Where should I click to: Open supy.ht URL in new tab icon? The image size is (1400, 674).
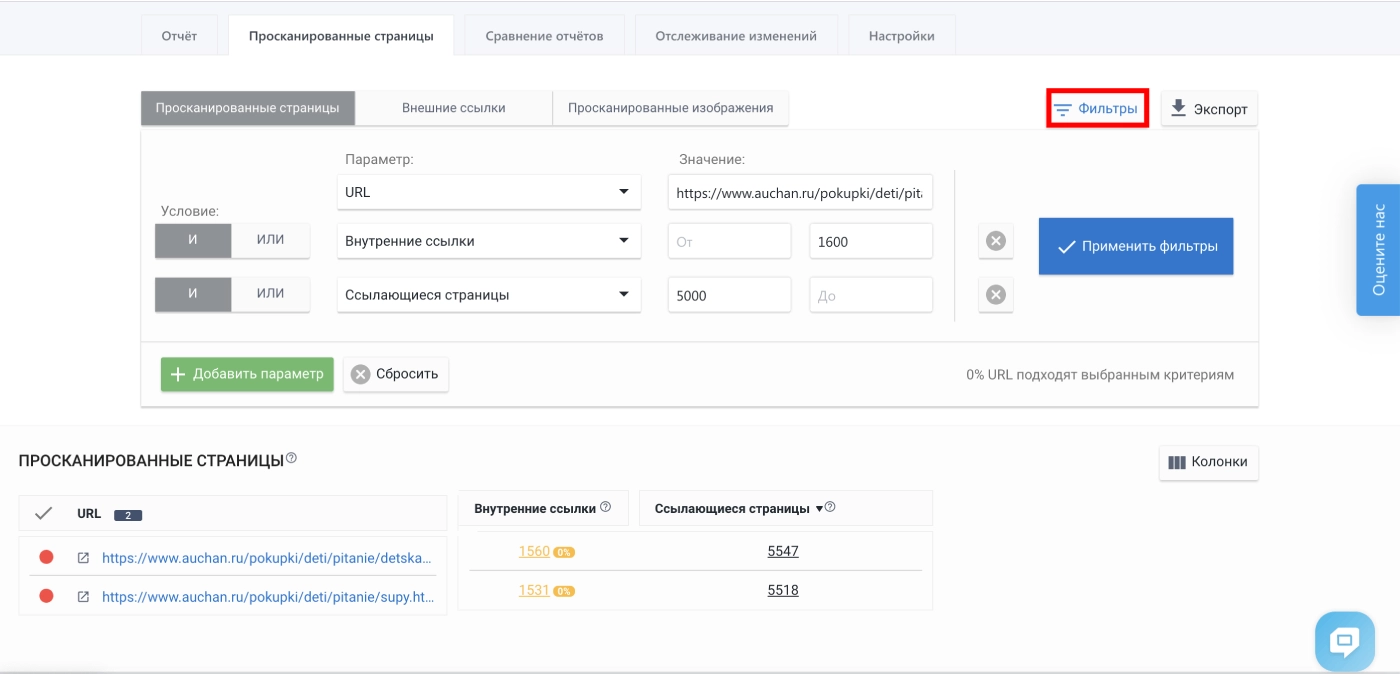pyautogui.click(x=83, y=596)
